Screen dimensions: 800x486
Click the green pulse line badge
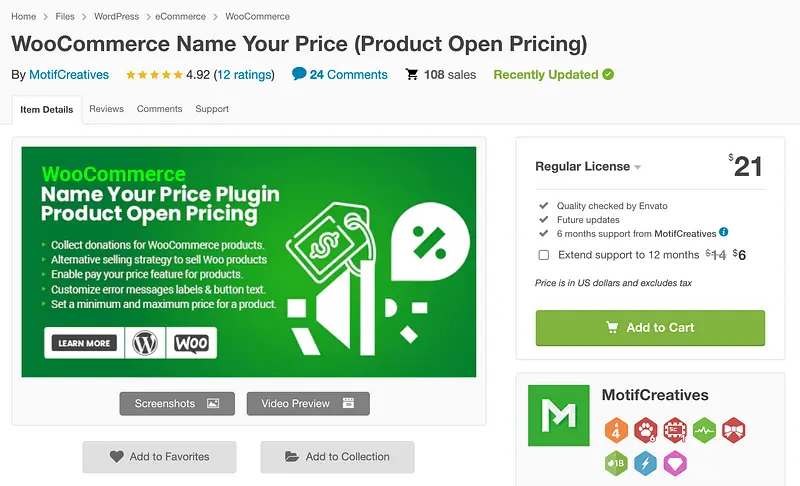pyautogui.click(x=704, y=430)
